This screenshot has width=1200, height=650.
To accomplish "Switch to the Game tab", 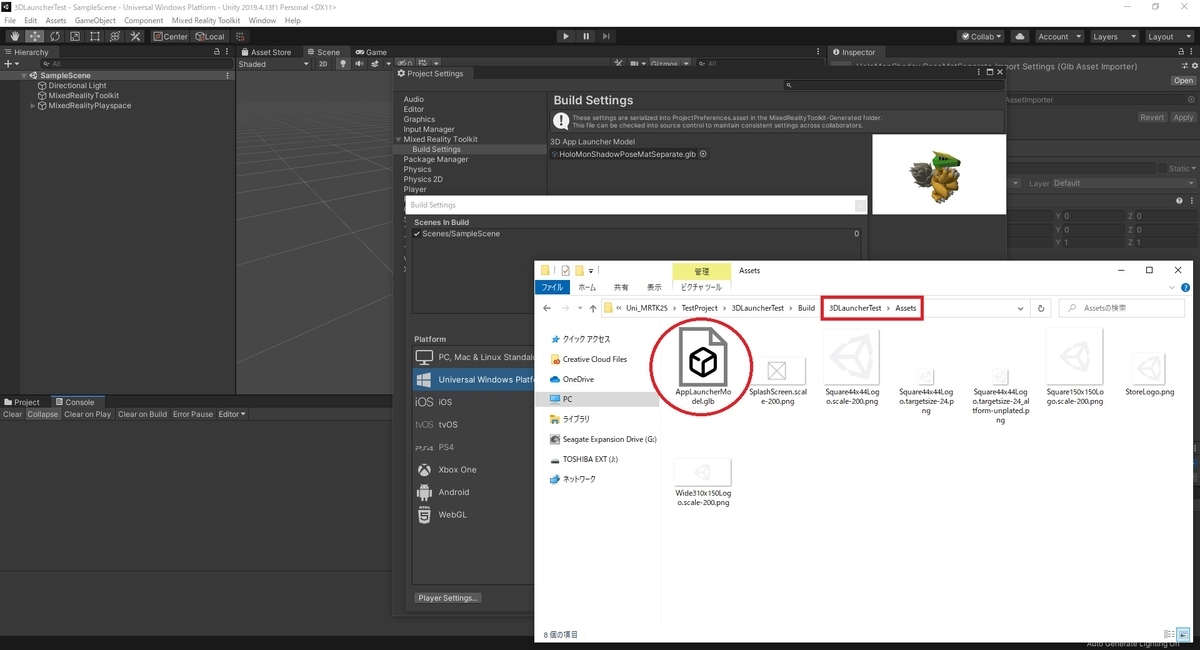I will coord(371,52).
